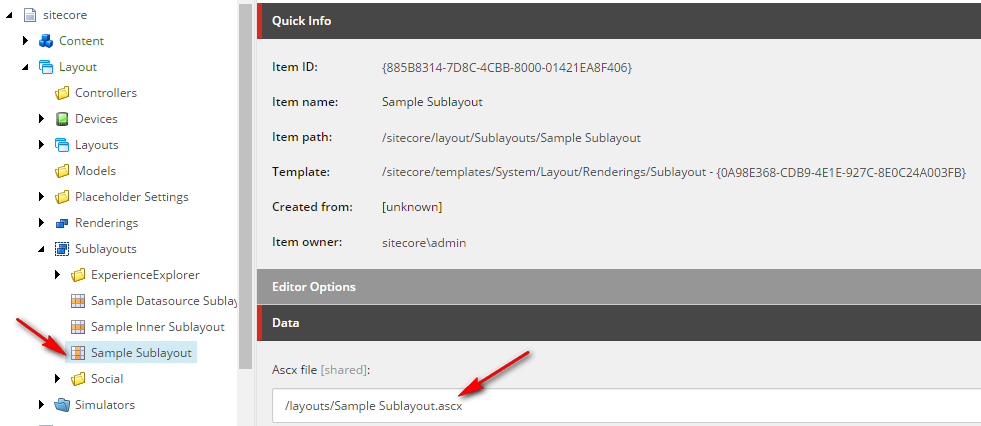Open the Controllers tree item

point(106,93)
